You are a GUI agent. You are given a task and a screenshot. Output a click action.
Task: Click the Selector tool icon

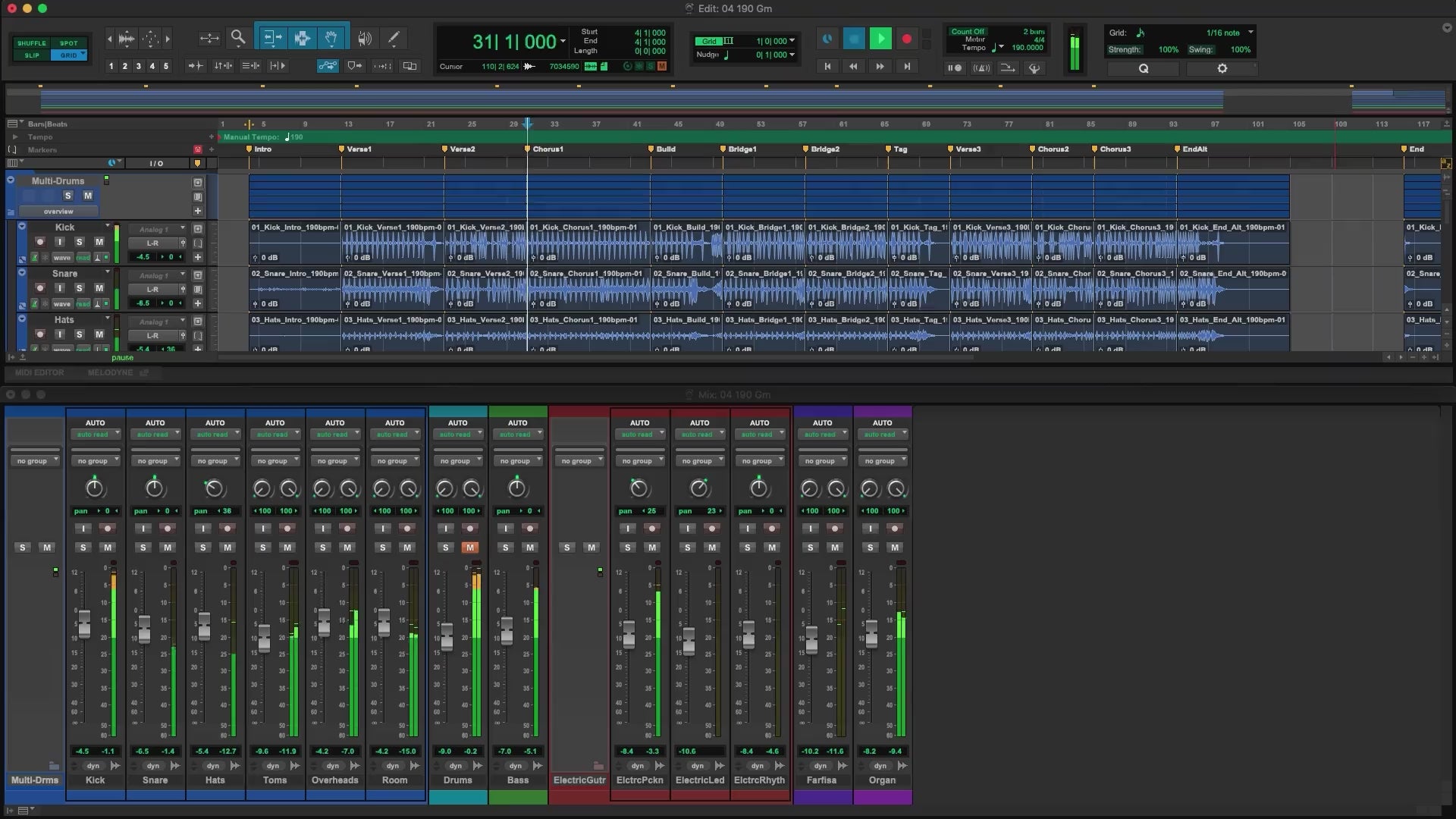(302, 38)
